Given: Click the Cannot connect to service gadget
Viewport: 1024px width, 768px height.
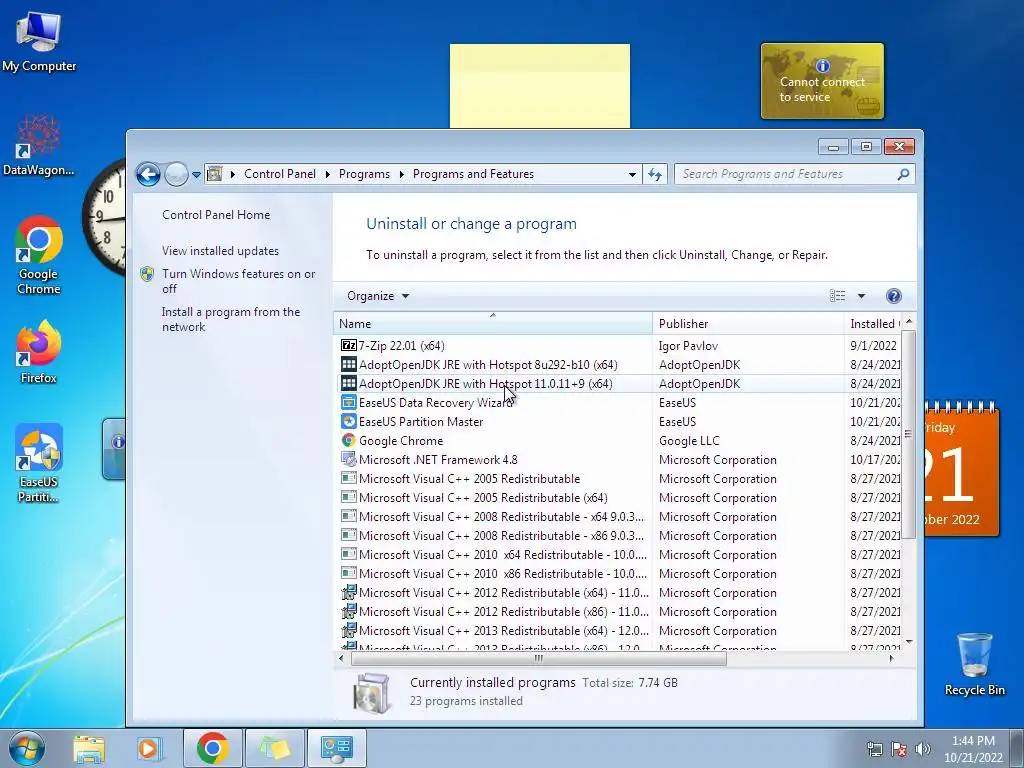Looking at the screenshot, I should [822, 81].
